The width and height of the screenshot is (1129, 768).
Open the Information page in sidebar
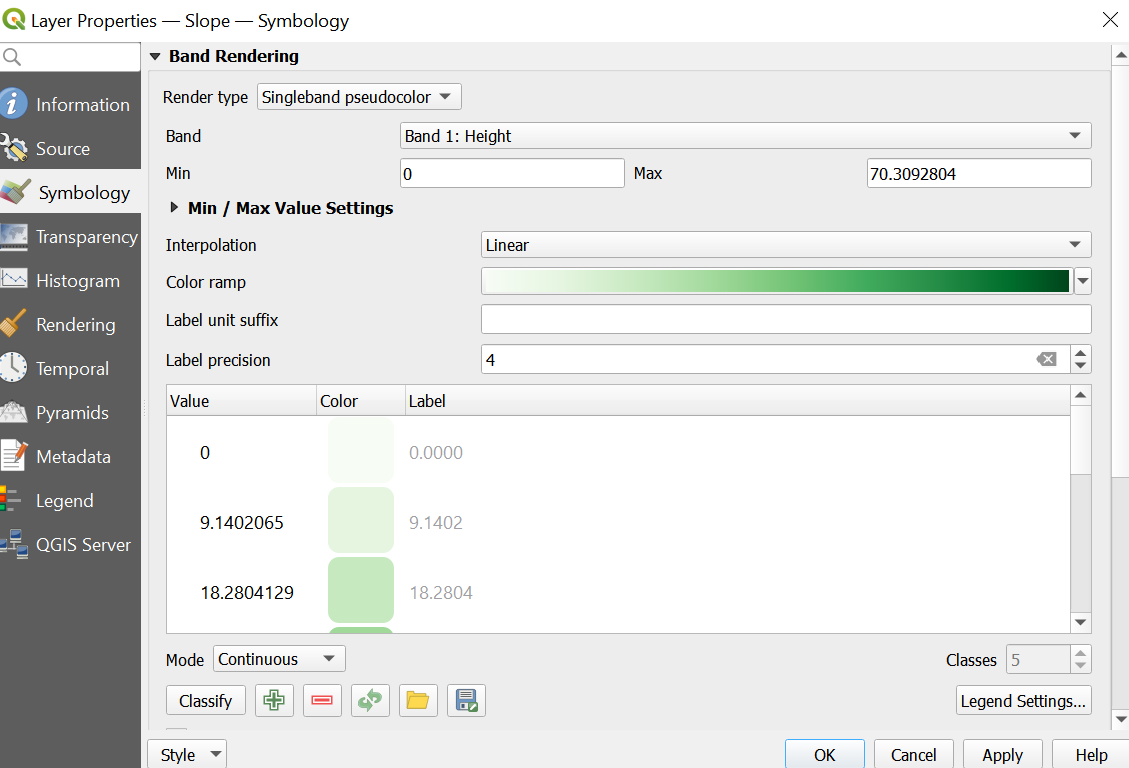click(71, 104)
